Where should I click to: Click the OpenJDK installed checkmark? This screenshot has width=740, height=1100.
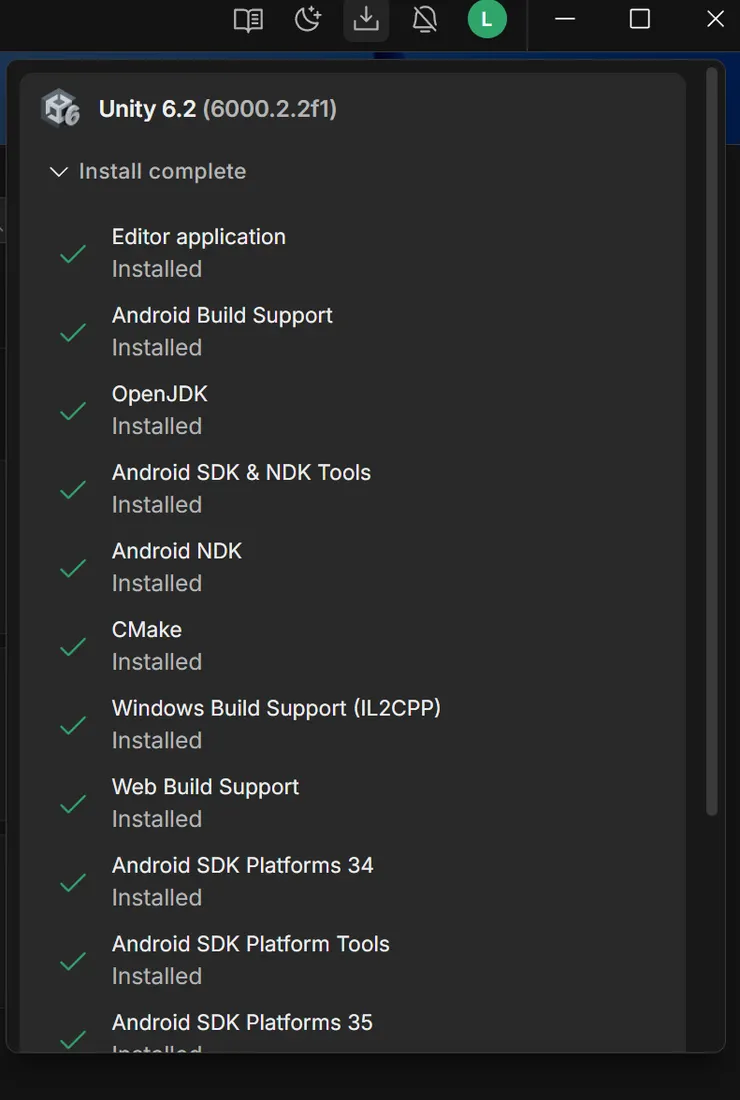tap(73, 411)
